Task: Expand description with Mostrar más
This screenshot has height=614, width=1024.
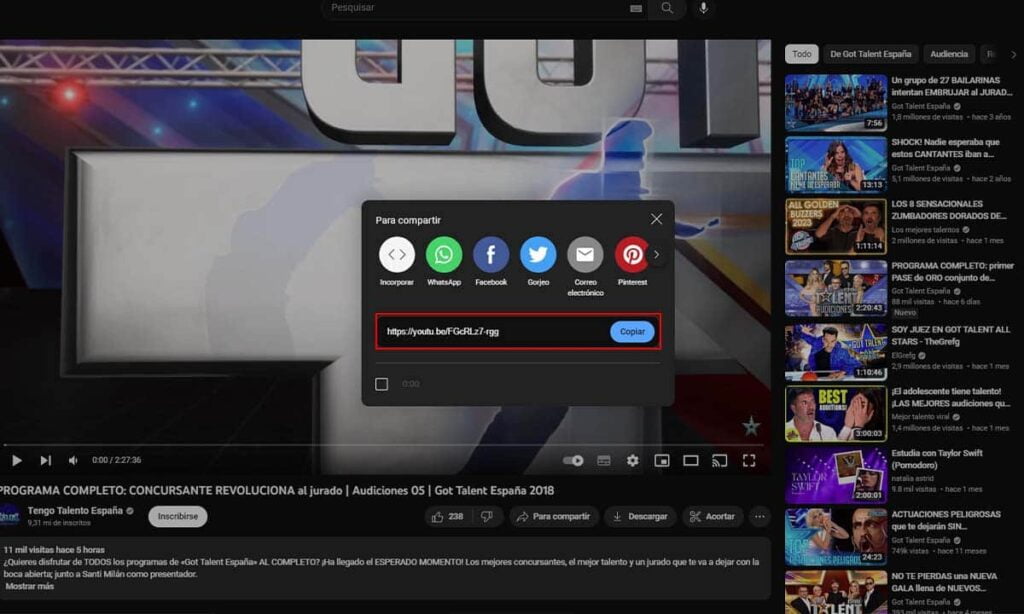Action: pyautogui.click(x=30, y=587)
